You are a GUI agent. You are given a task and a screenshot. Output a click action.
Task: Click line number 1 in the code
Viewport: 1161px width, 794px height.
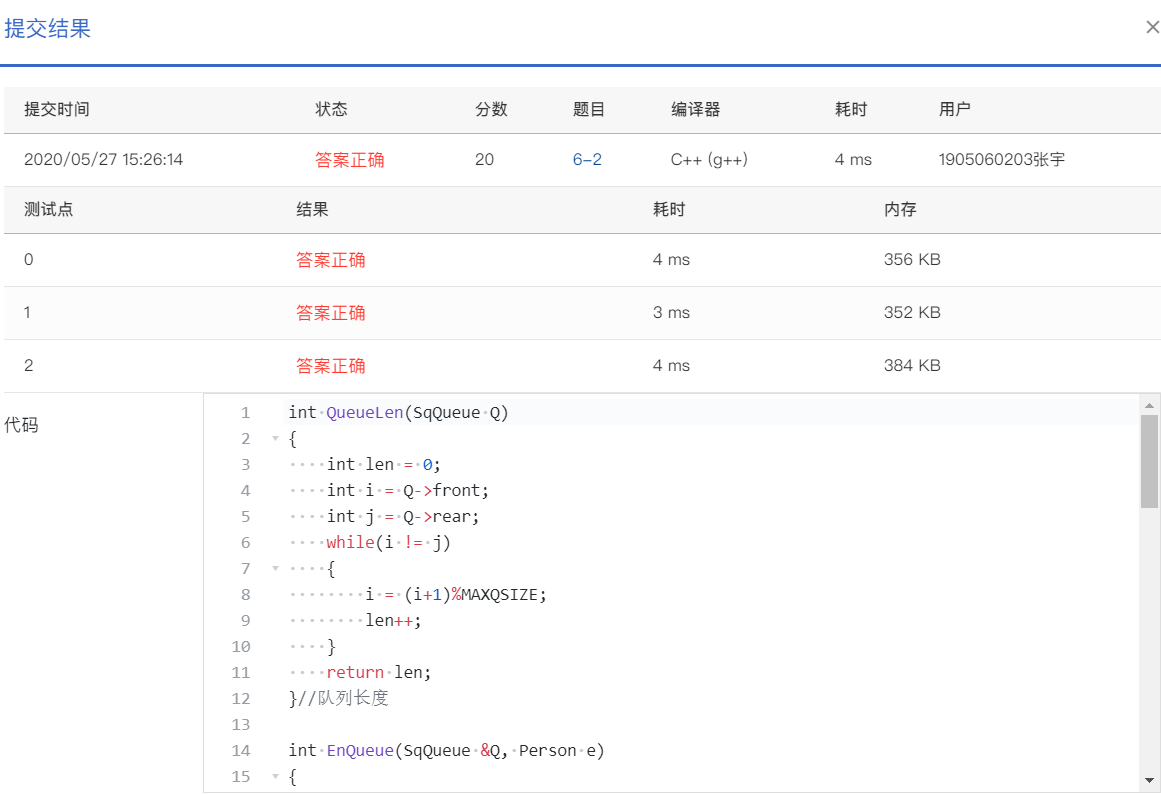click(x=245, y=412)
